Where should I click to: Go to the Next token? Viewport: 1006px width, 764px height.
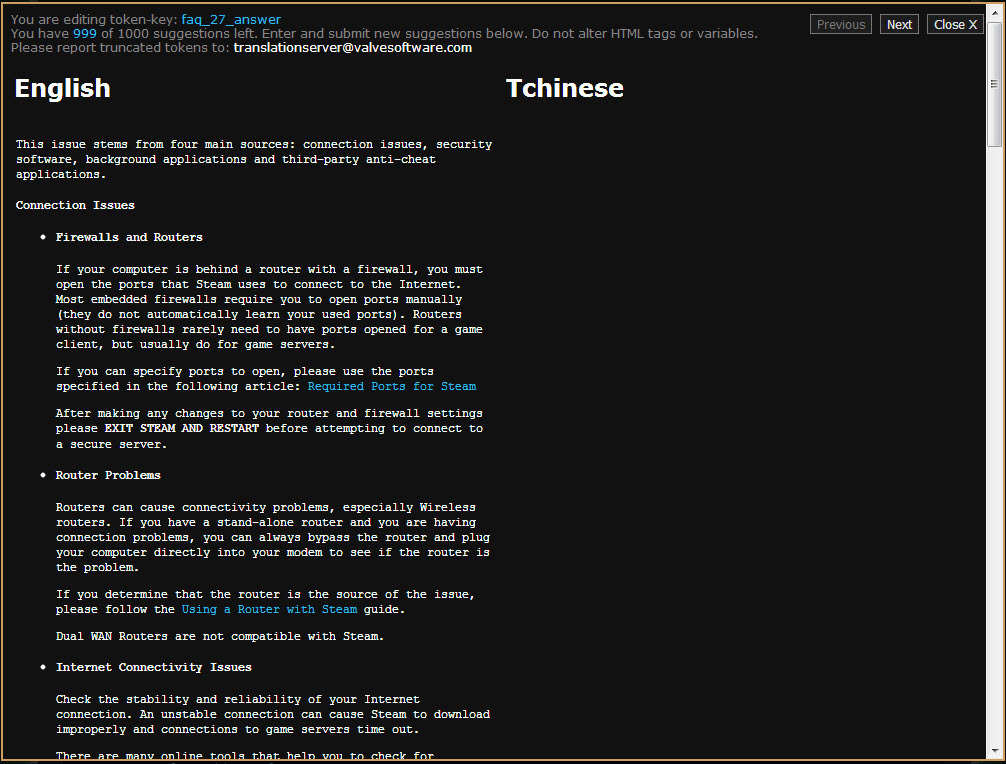tap(899, 24)
